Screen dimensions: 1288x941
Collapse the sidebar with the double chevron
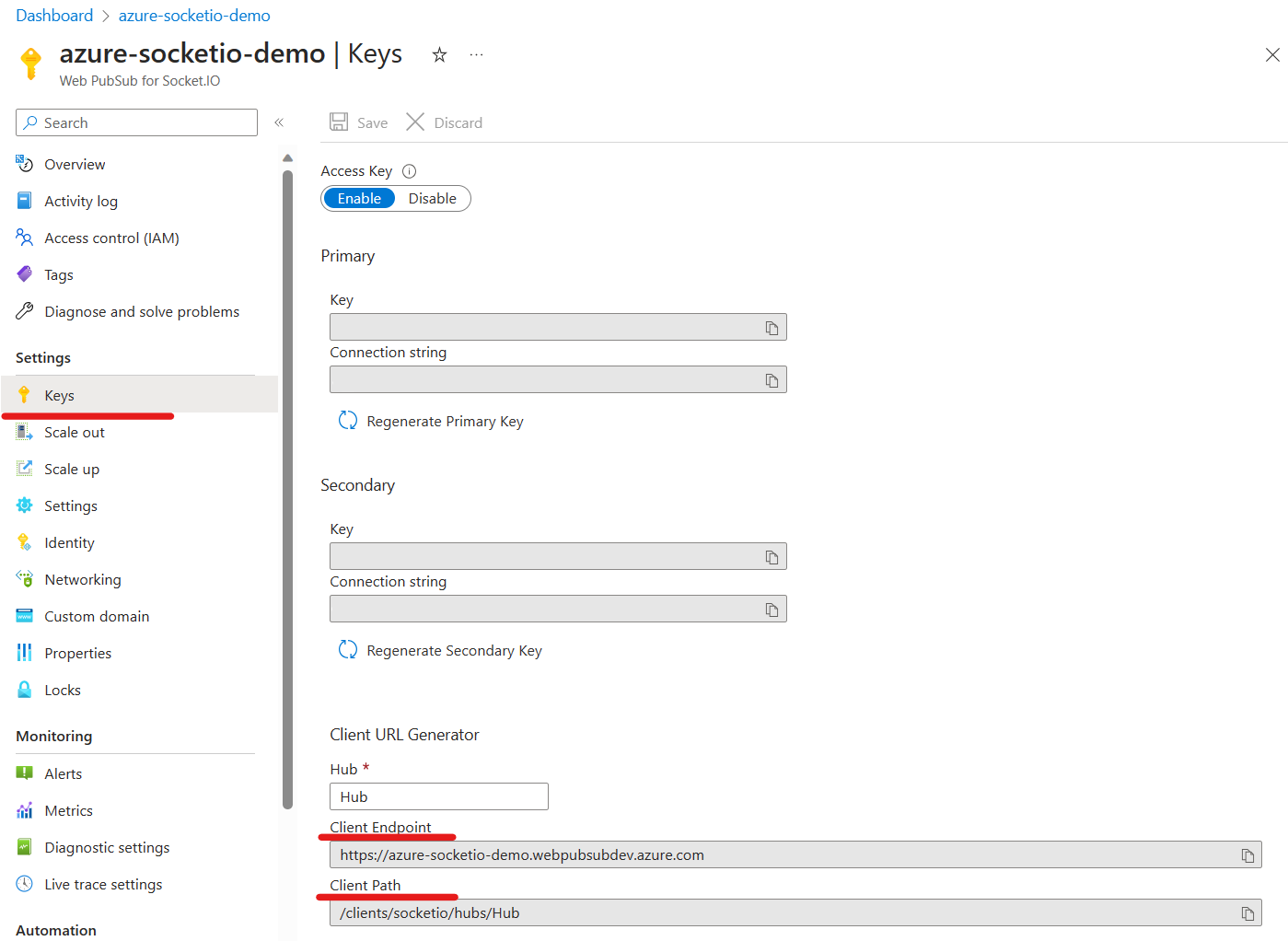(x=279, y=122)
